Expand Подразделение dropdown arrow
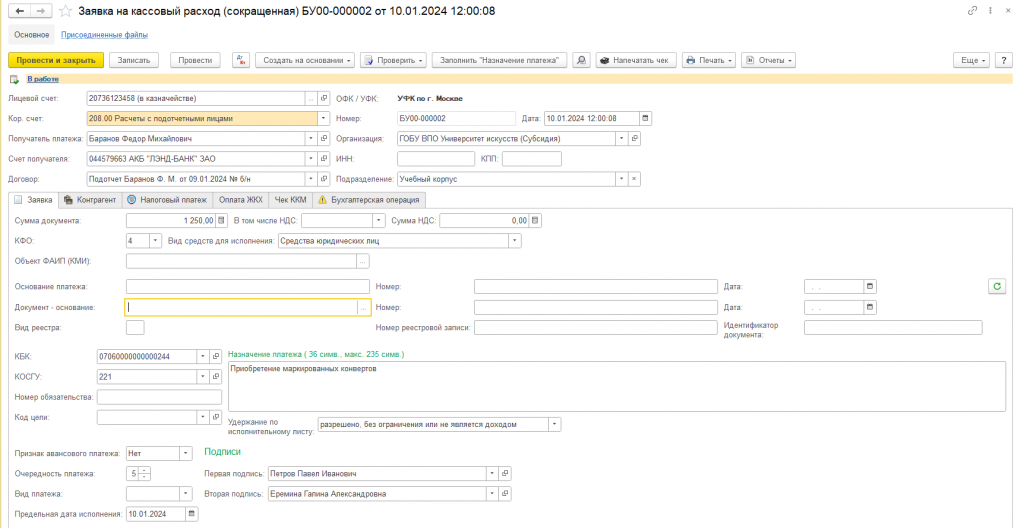Image resolution: width=1024 pixels, height=528 pixels. click(x=622, y=179)
